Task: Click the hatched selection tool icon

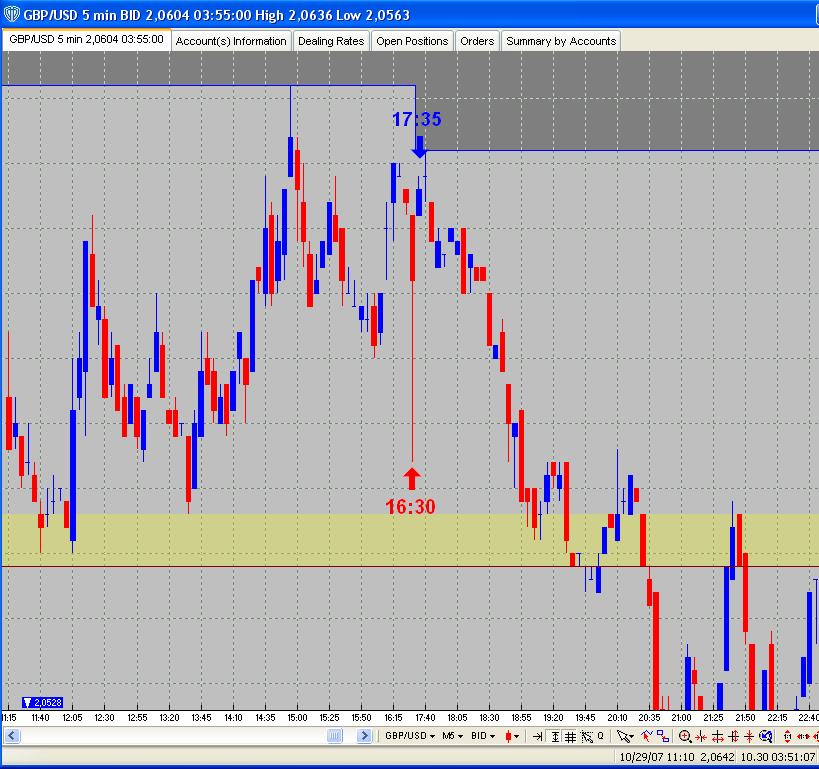Action: click(584, 736)
